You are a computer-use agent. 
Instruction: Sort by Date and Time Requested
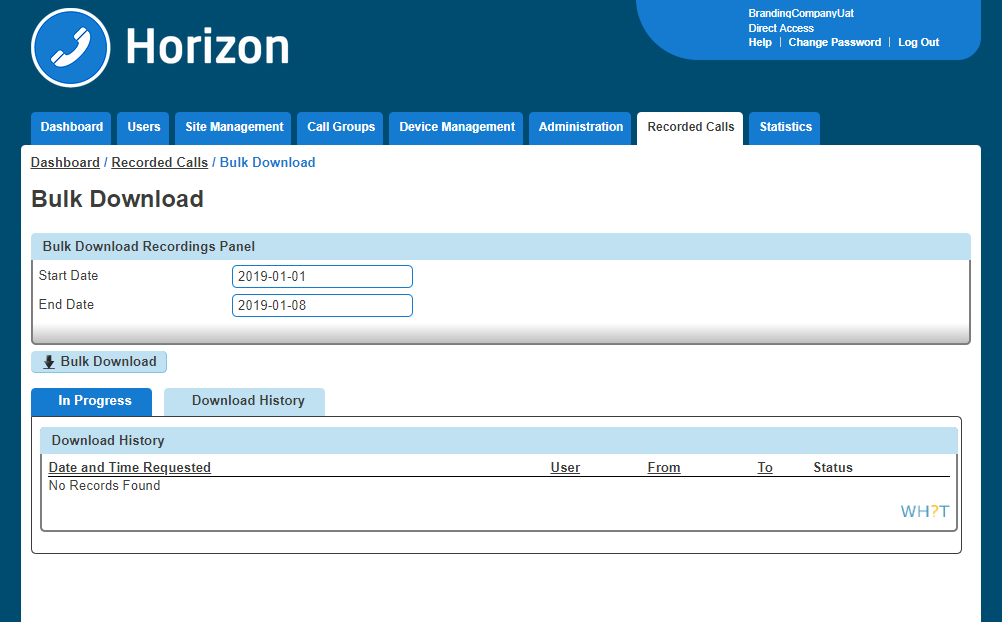coord(130,467)
